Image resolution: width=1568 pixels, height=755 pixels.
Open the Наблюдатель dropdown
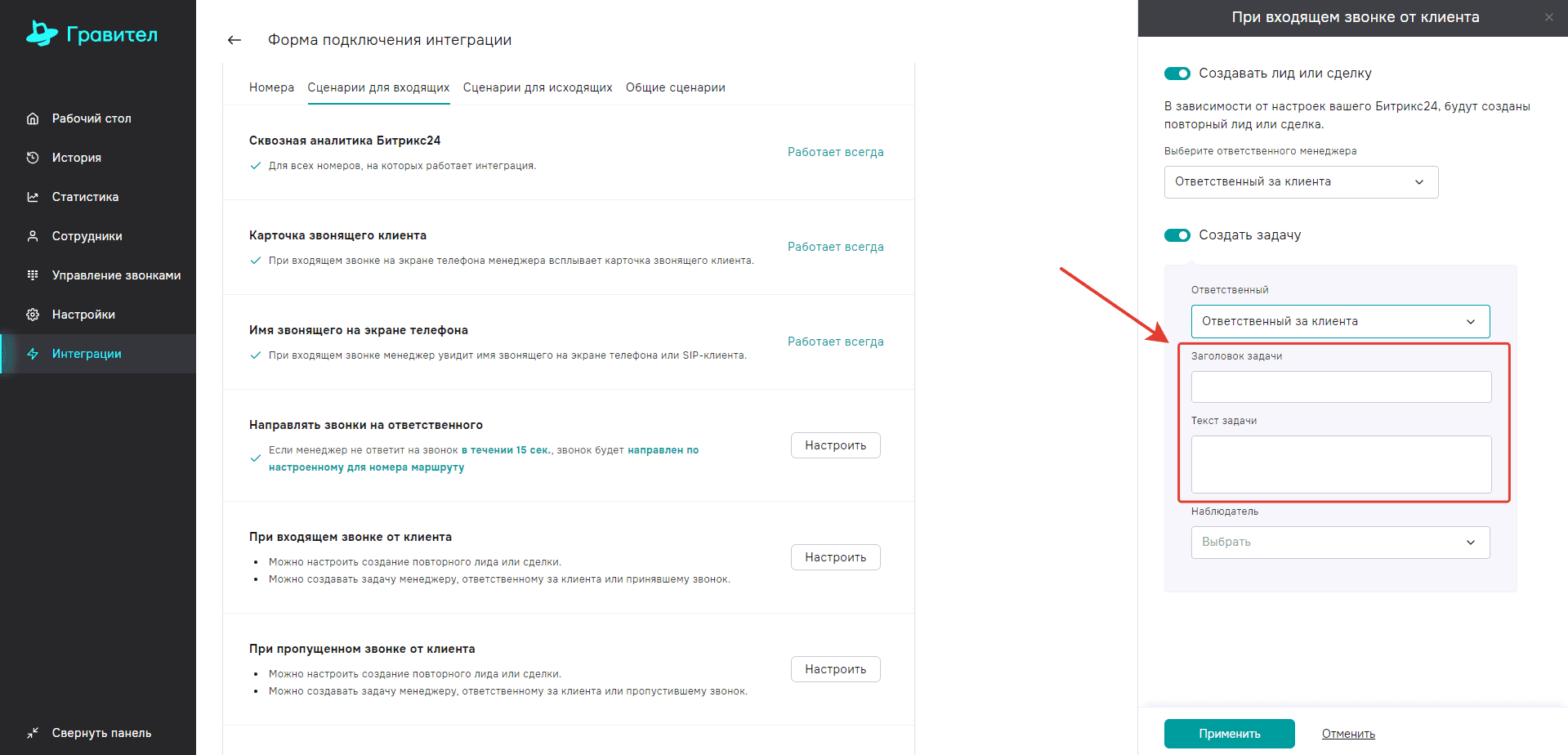(x=1340, y=543)
